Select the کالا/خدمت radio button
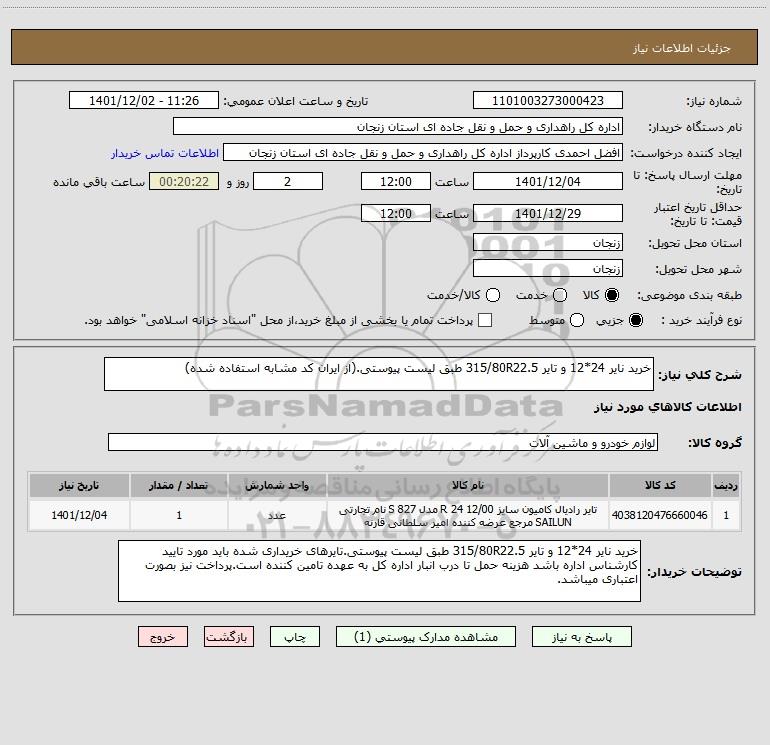 (493, 295)
